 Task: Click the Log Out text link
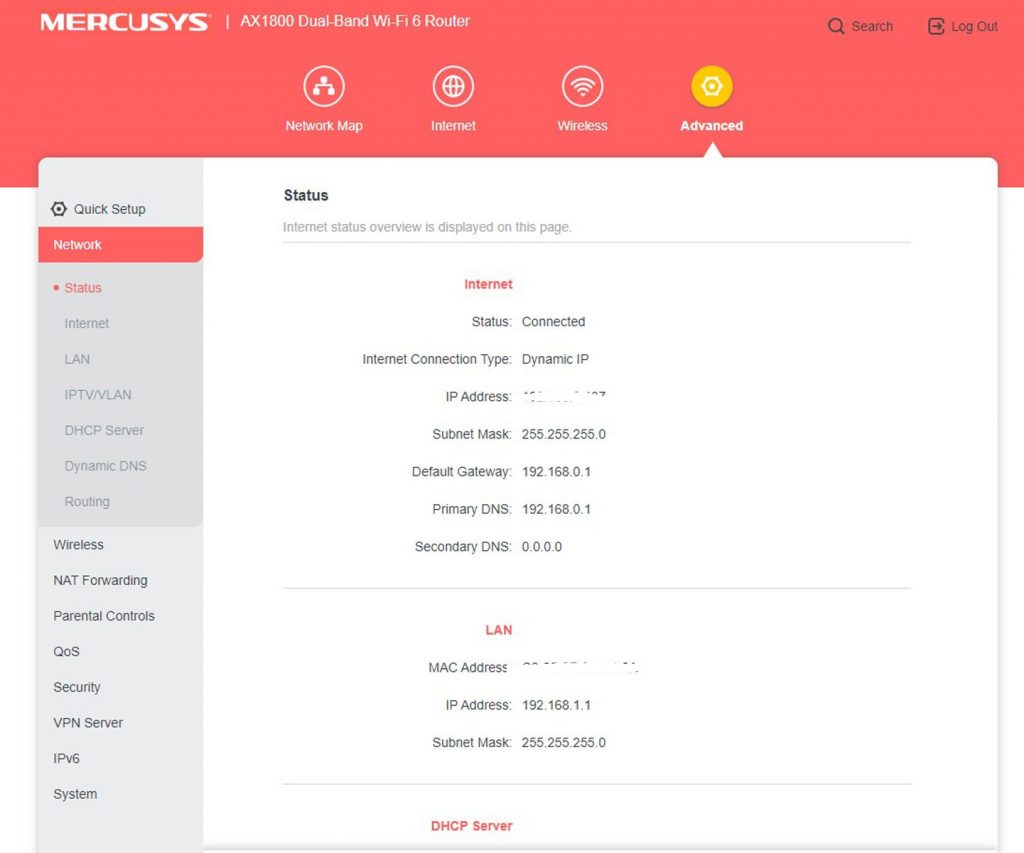click(x=974, y=26)
